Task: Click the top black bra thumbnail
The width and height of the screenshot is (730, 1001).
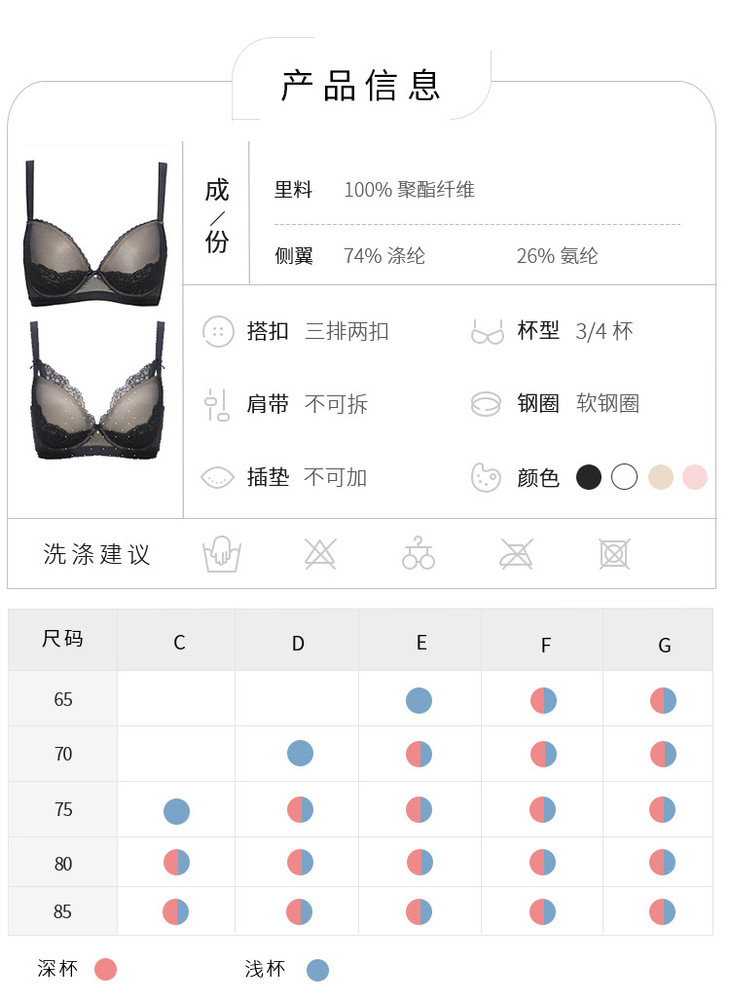Action: coord(96,234)
